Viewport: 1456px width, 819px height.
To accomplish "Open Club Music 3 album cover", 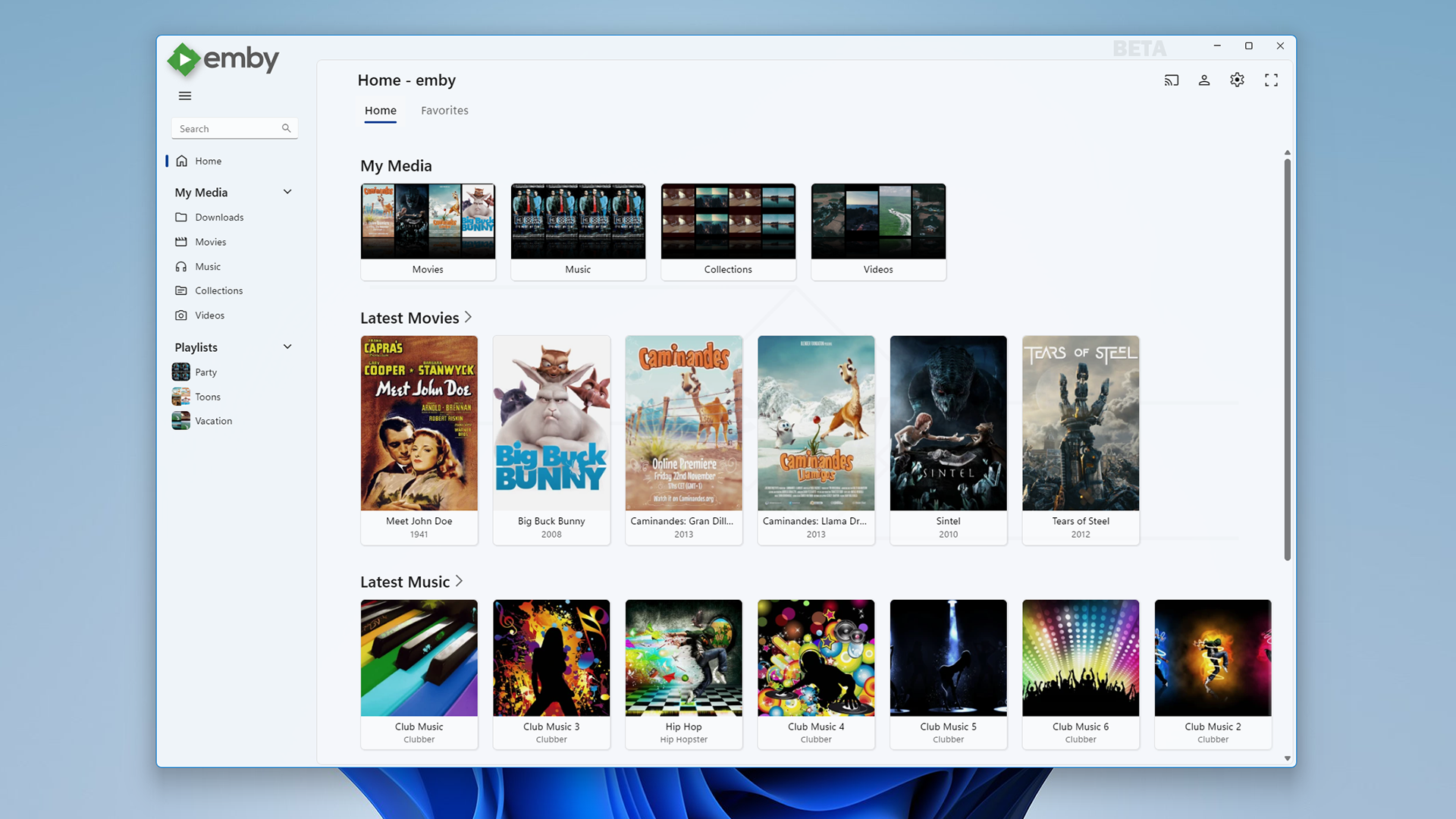I will (551, 657).
